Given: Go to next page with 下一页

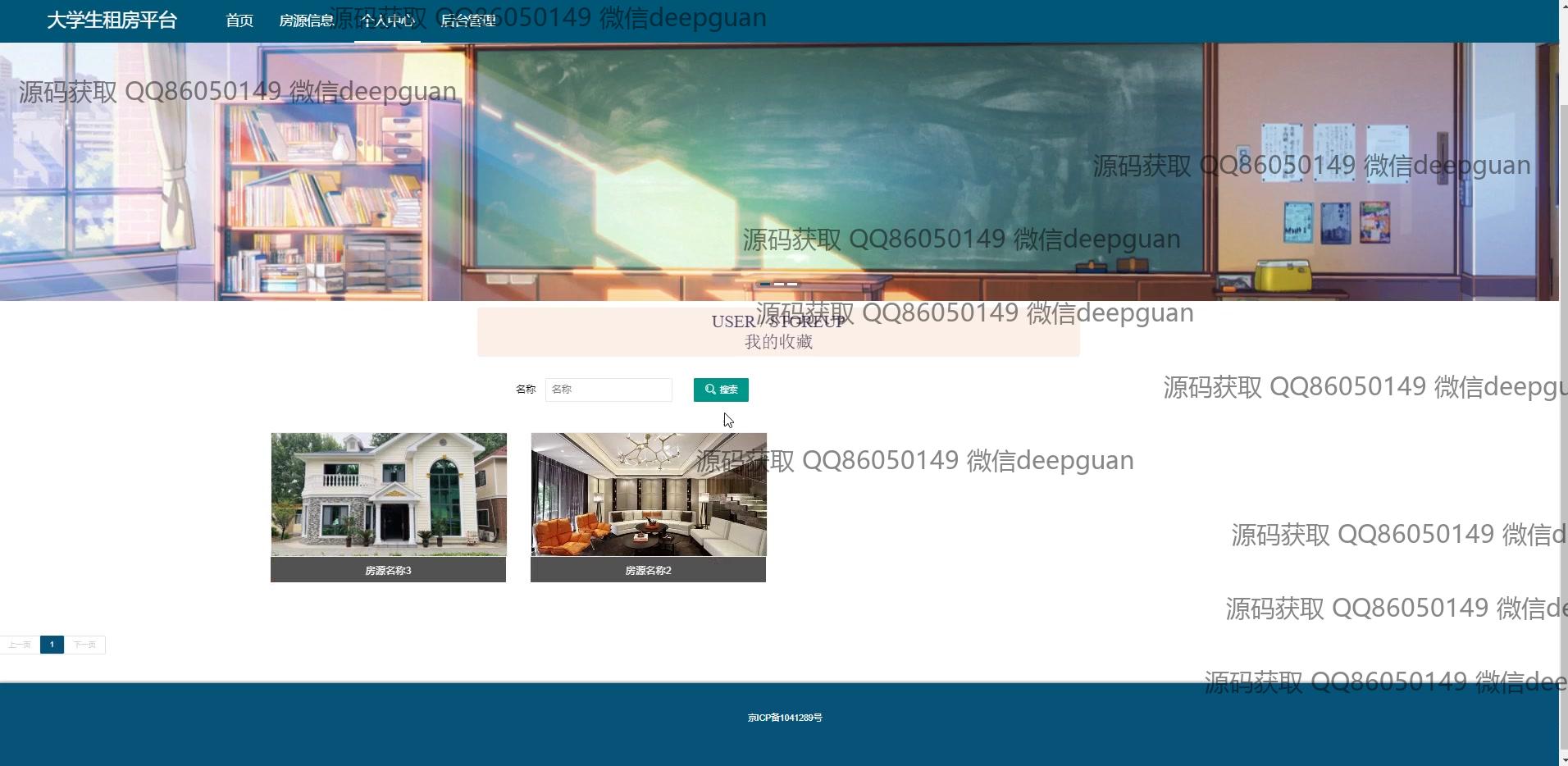Looking at the screenshot, I should 84,645.
